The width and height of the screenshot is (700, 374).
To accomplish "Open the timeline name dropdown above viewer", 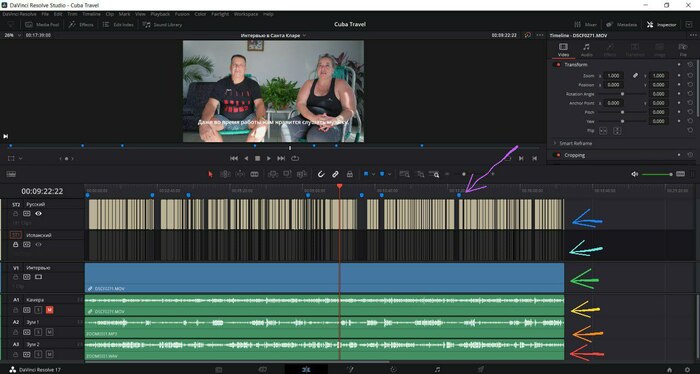I will click(273, 35).
